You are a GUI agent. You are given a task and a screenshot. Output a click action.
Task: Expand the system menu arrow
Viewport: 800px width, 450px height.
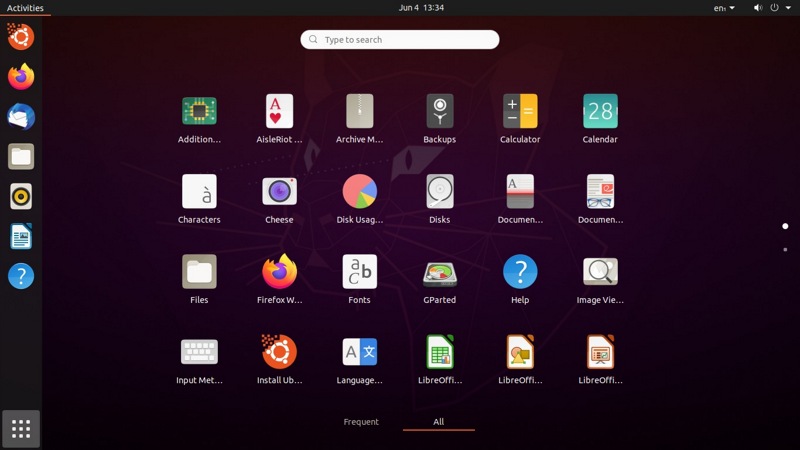[788, 8]
